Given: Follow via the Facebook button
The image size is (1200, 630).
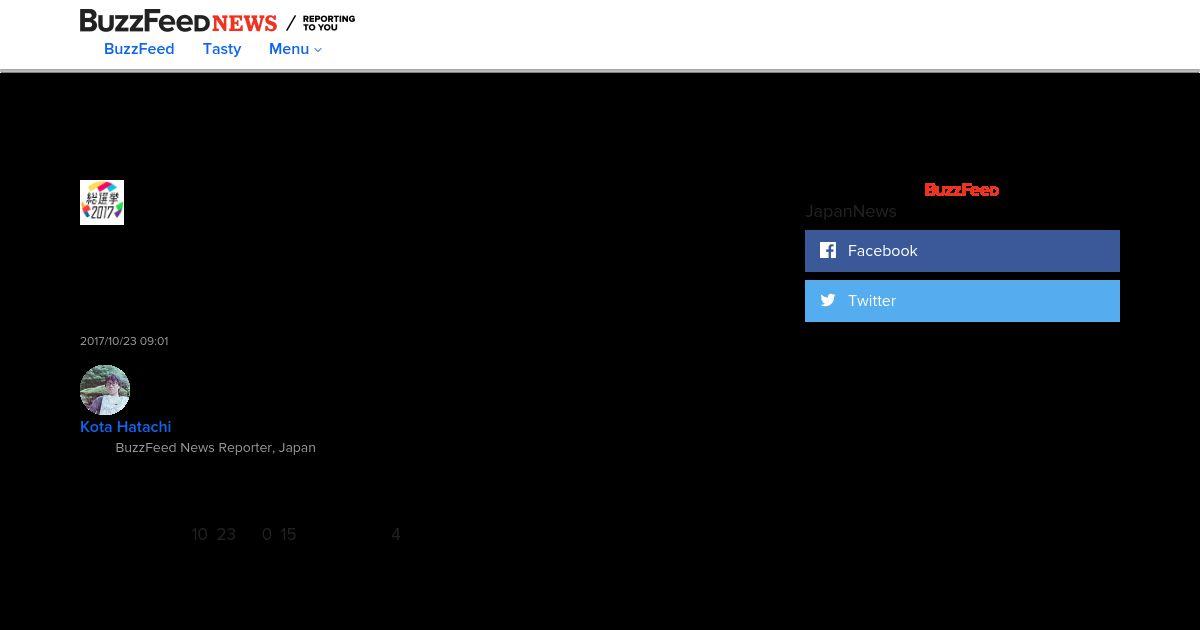Looking at the screenshot, I should [962, 251].
